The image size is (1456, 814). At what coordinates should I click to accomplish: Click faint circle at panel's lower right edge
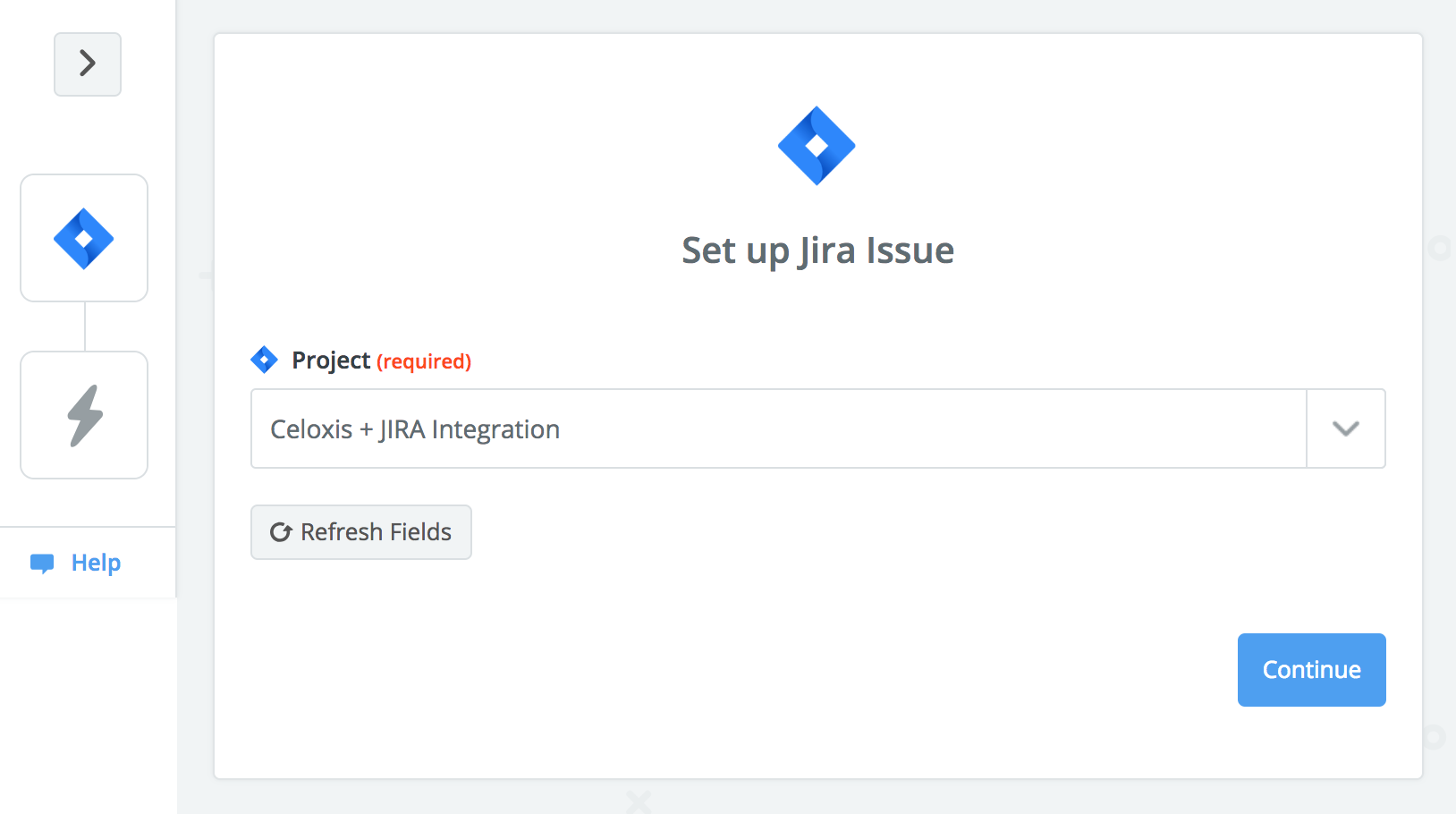[1434, 736]
